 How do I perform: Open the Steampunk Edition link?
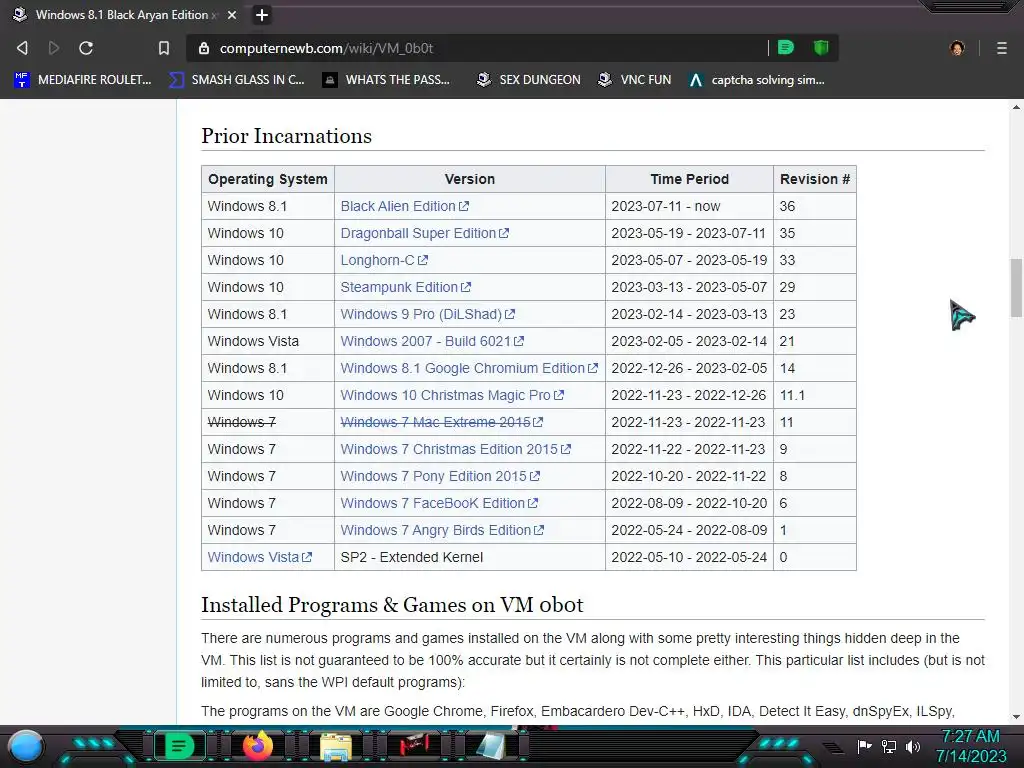click(x=406, y=287)
